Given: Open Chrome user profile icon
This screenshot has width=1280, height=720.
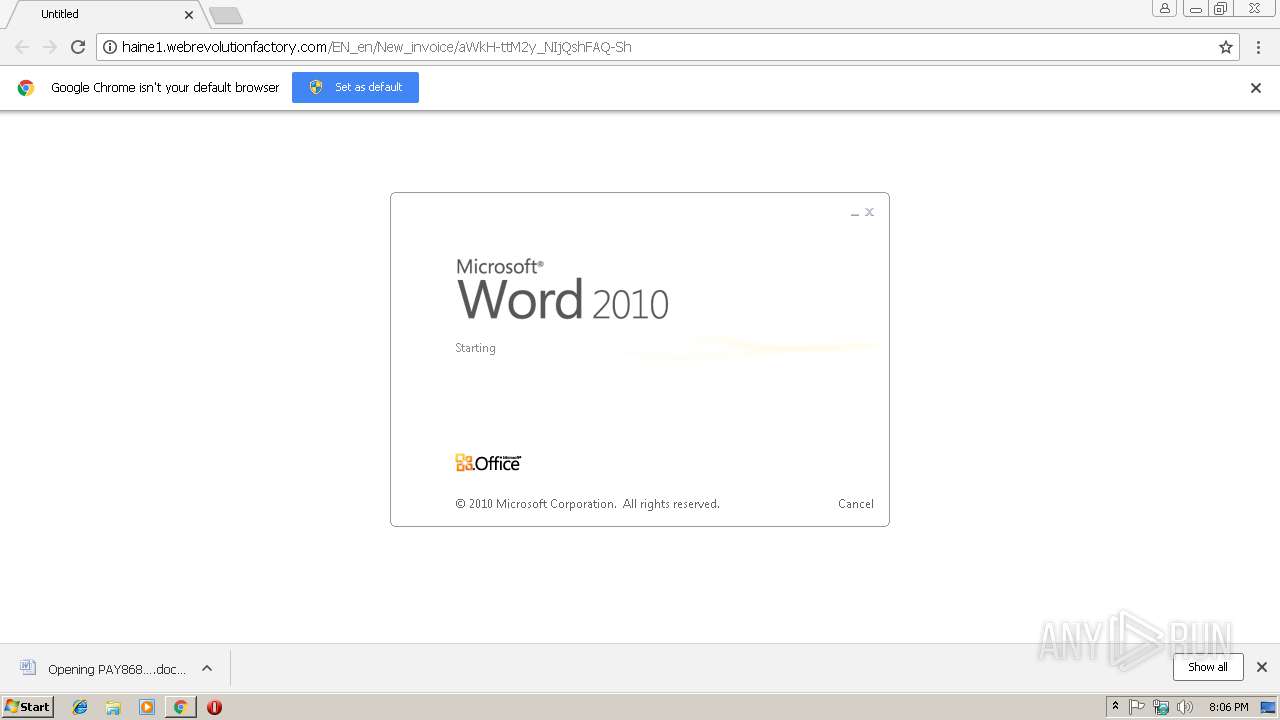Looking at the screenshot, I should tap(1164, 9).
